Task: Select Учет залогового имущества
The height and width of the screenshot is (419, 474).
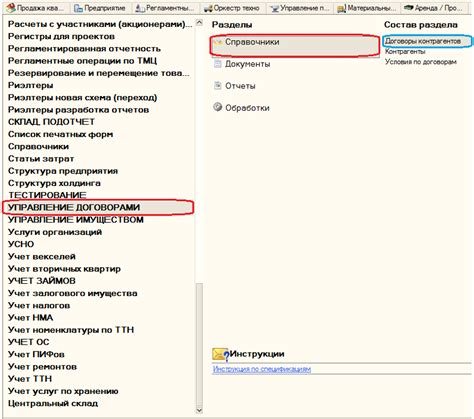Action: [72, 293]
